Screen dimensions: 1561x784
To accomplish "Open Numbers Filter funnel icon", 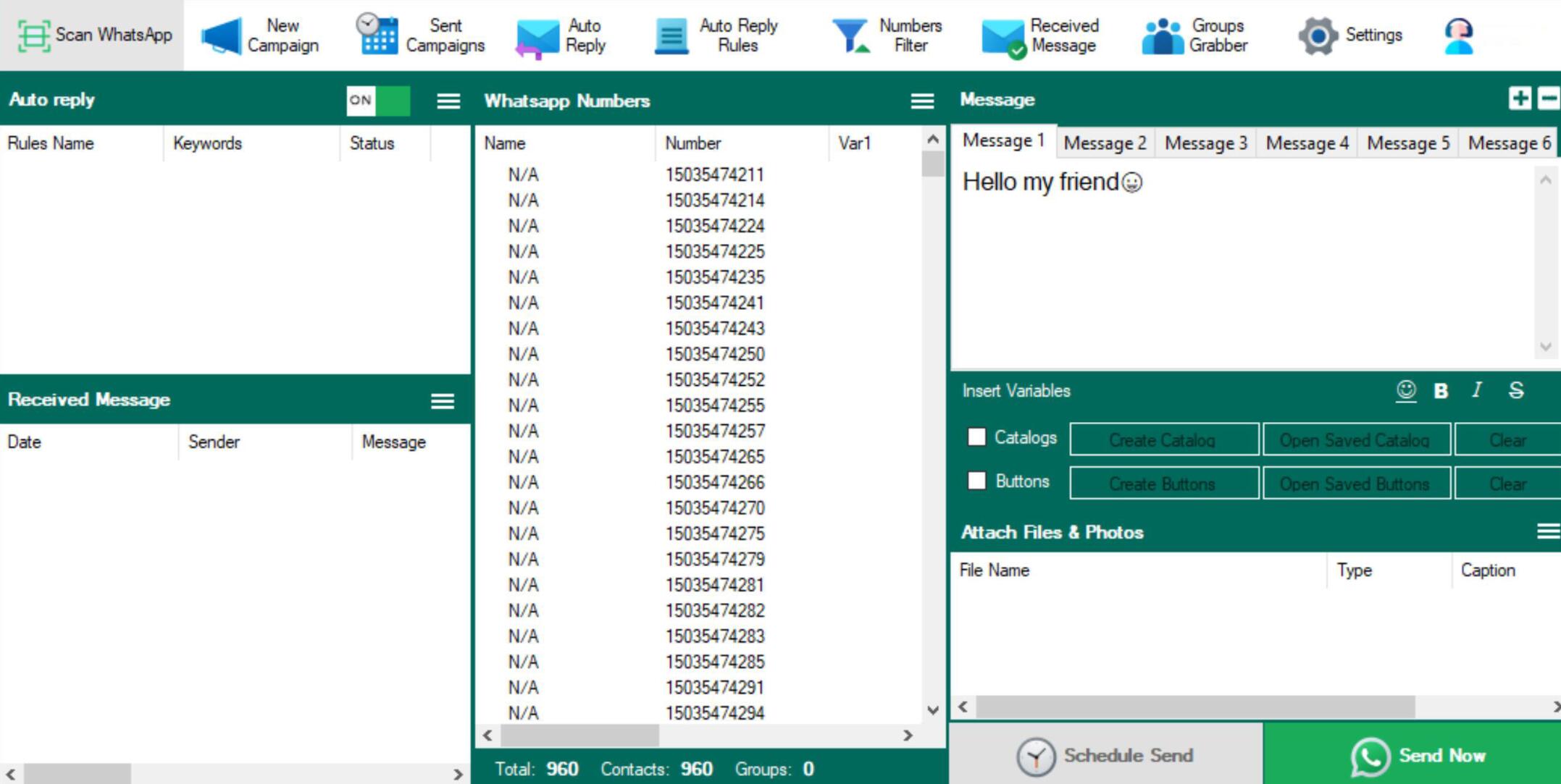I will click(x=850, y=35).
